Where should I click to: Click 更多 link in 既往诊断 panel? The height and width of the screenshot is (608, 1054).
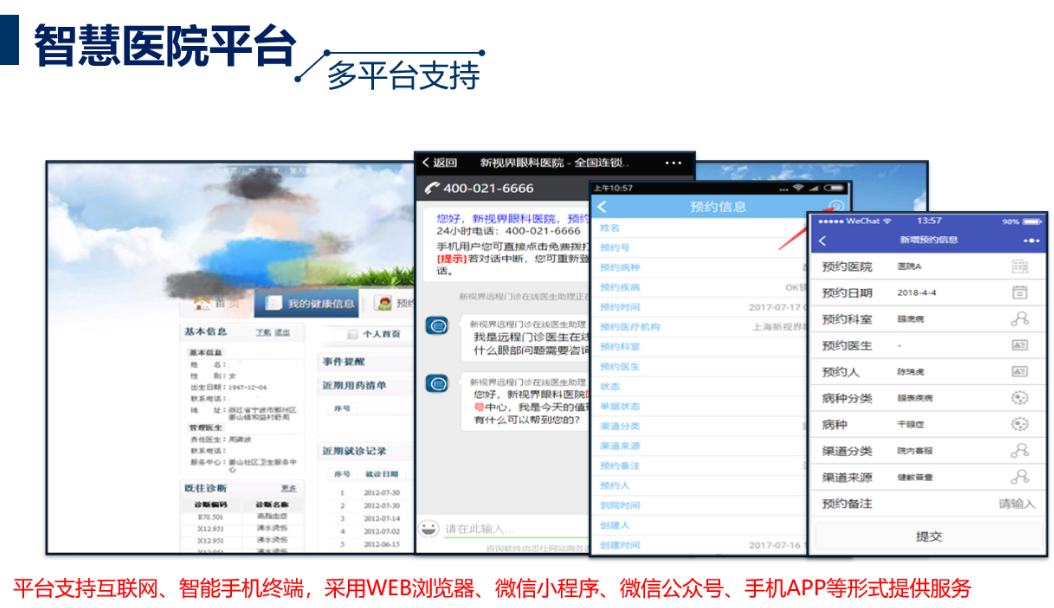tap(288, 488)
